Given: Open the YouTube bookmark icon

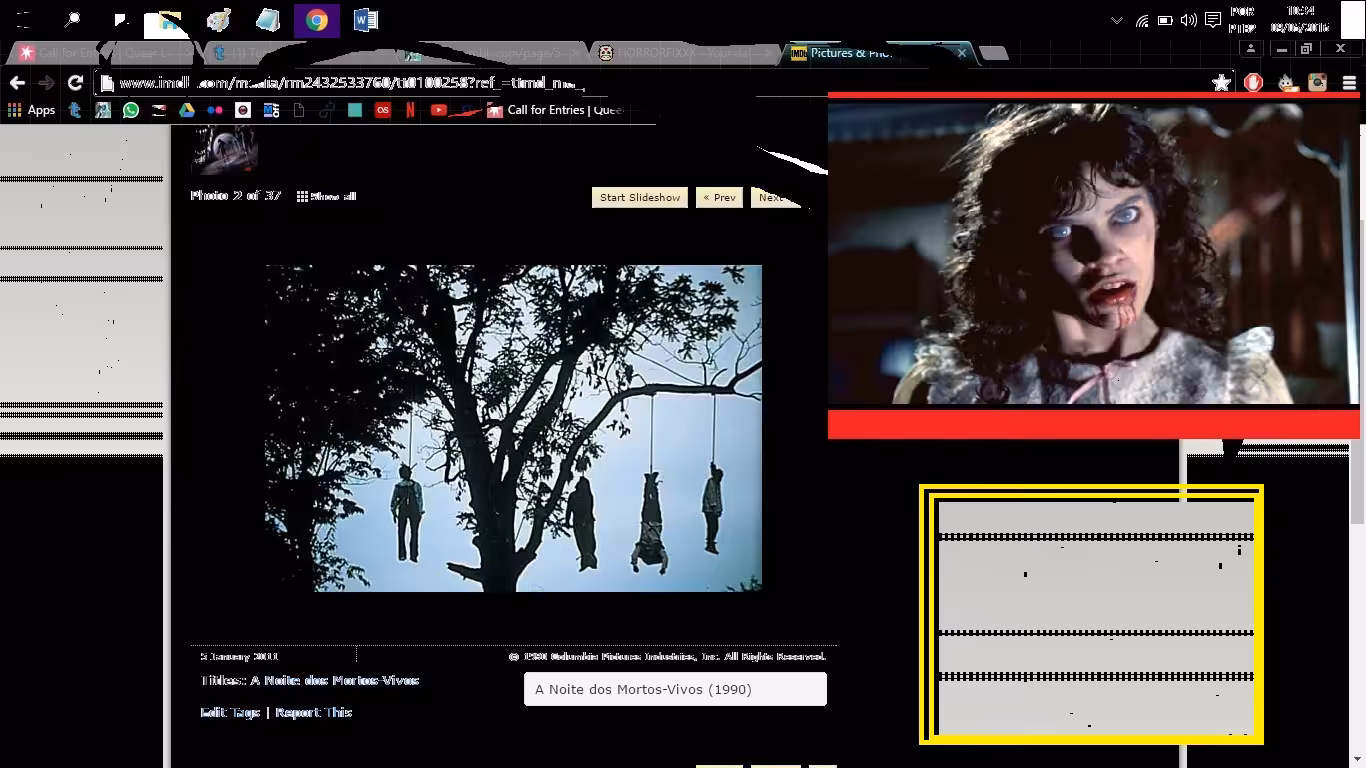Looking at the screenshot, I should [x=438, y=110].
